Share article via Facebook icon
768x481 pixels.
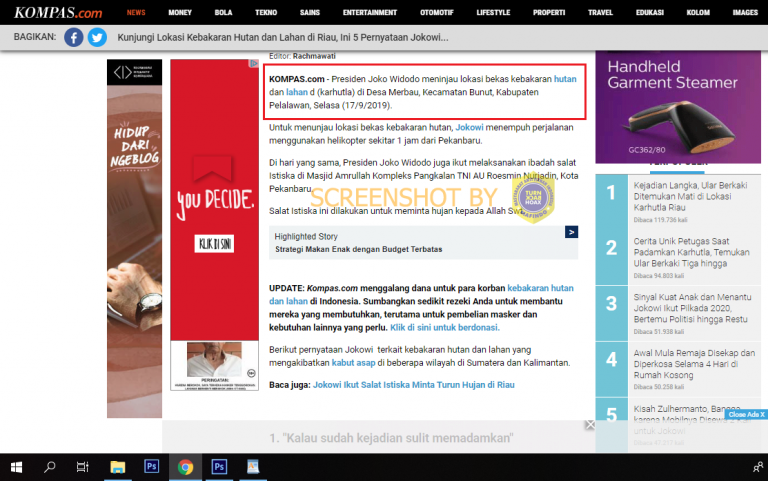click(x=74, y=37)
